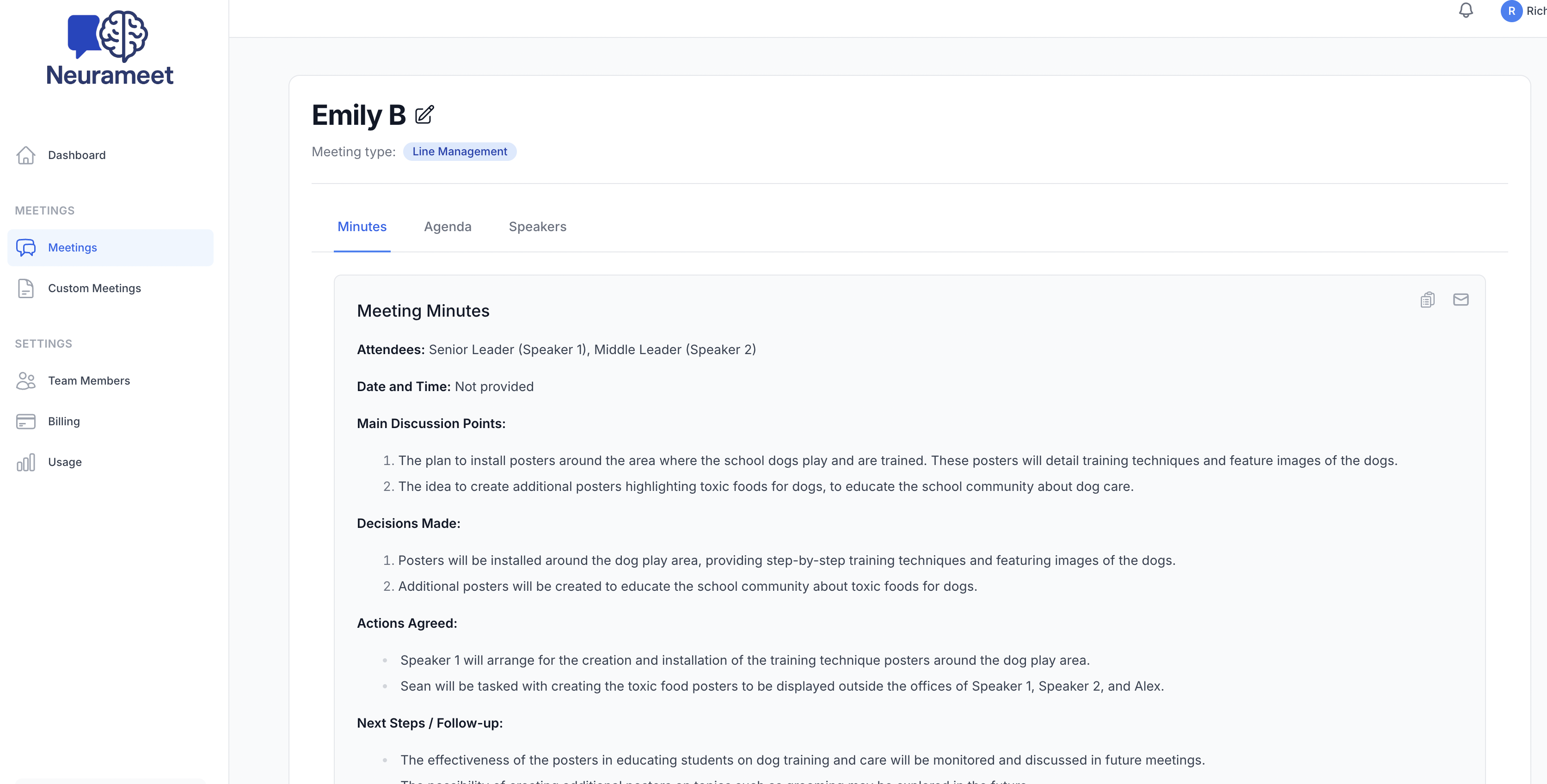Click the Line Management meeting type badge
The image size is (1547, 784).
[x=460, y=151]
